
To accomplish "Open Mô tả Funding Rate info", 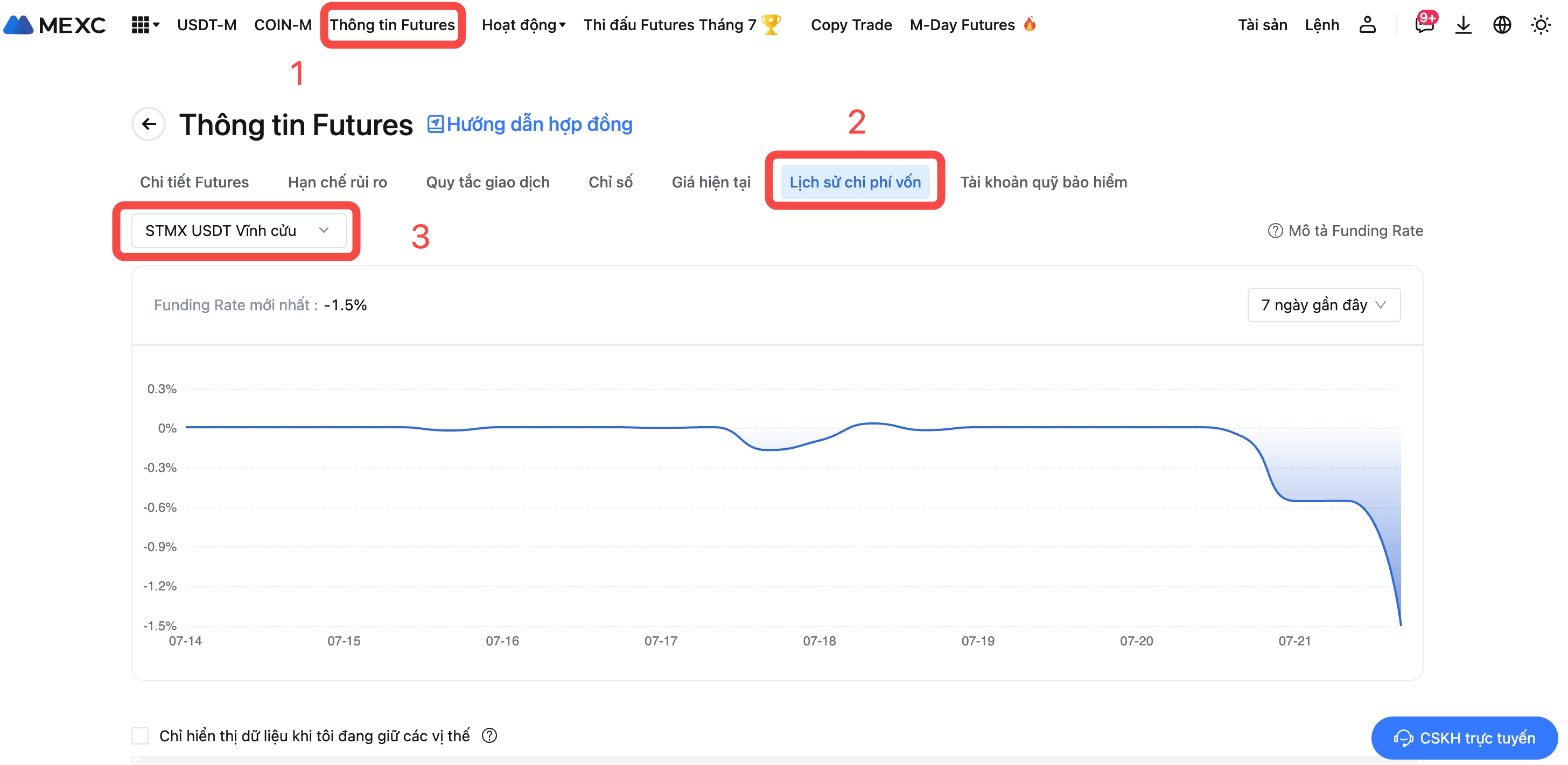I will (x=1345, y=230).
